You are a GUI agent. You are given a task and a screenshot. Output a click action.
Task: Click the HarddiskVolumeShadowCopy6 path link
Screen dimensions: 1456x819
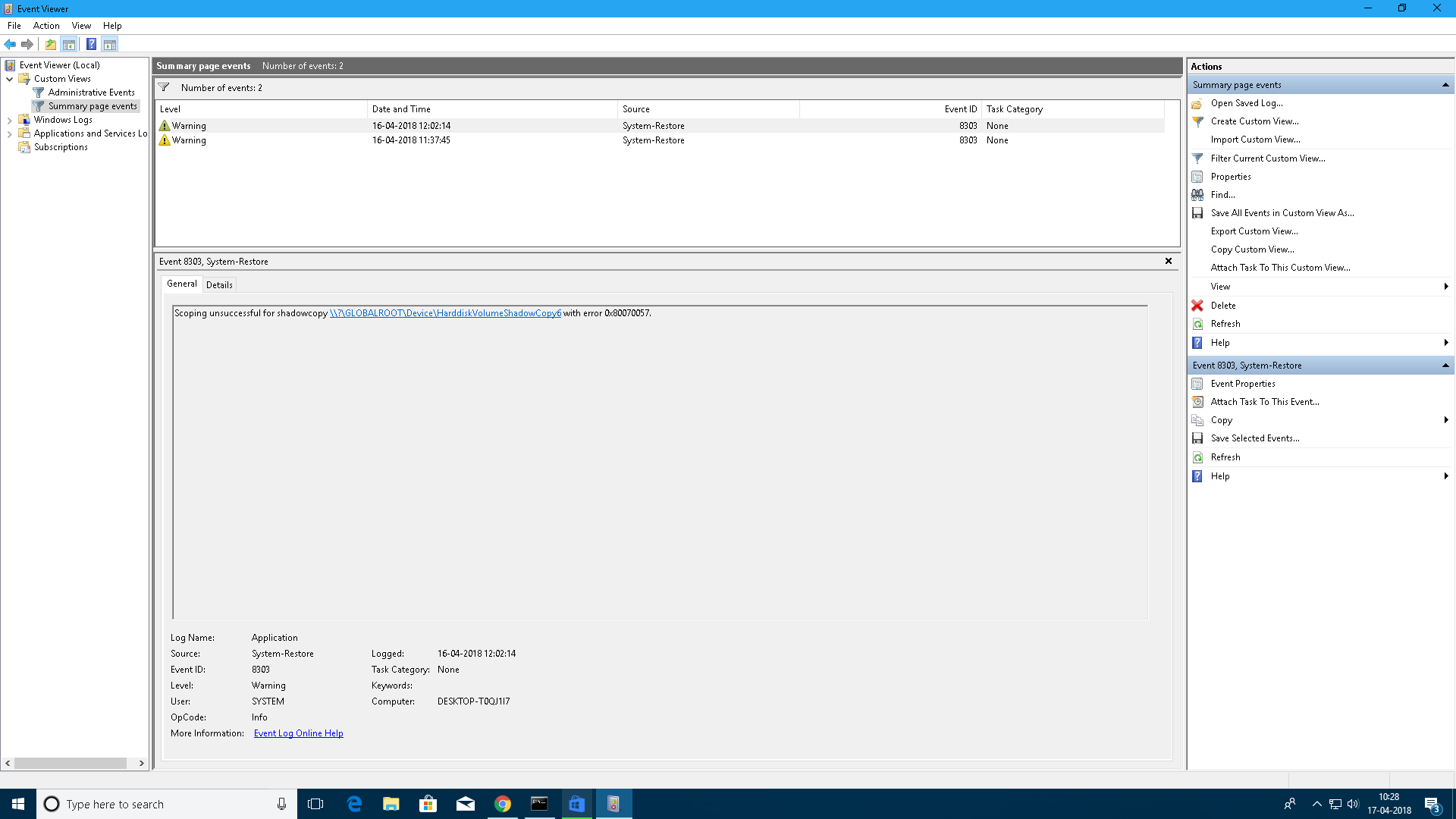pos(445,313)
